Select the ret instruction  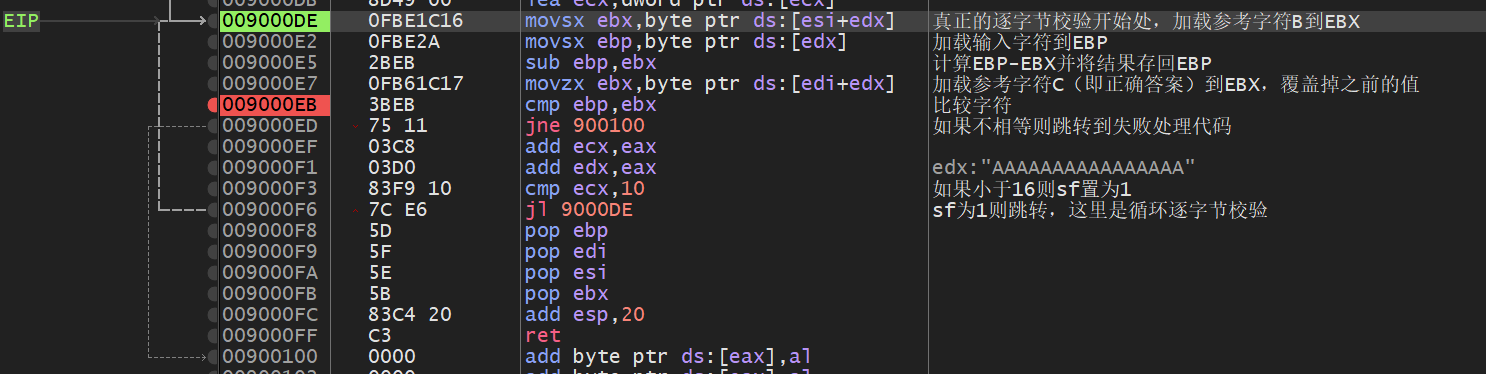click(542, 335)
